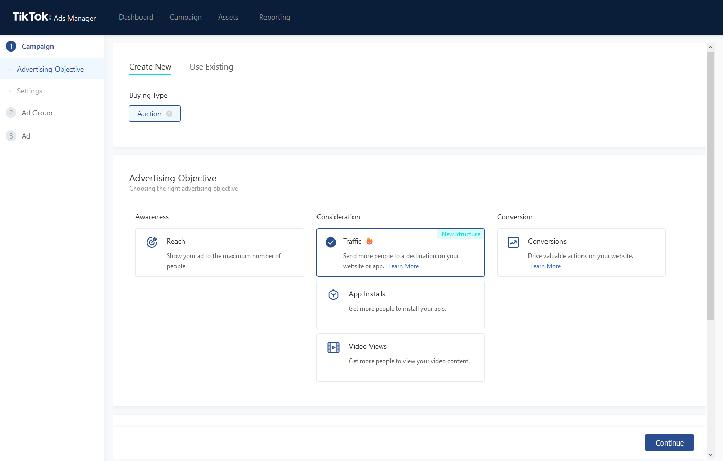
Task: Click the step 2 Ad Group circle icon
Action: (x=11, y=113)
